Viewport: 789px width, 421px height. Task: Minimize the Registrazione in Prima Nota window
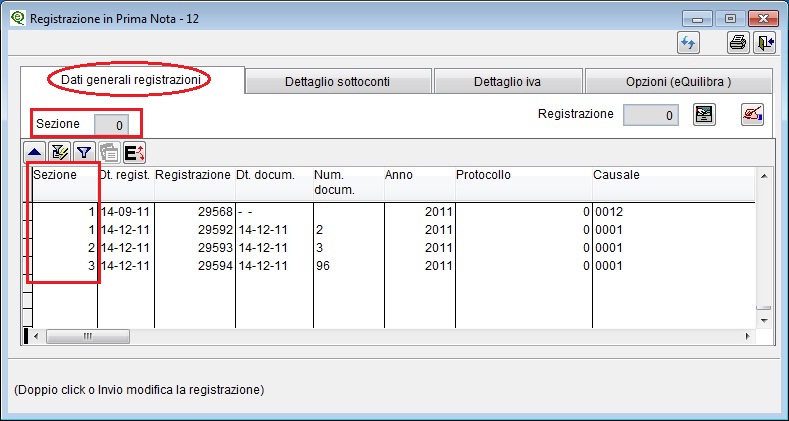click(x=697, y=19)
